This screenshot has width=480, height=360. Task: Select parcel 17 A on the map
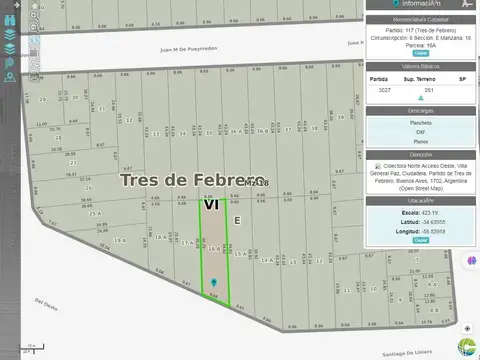click(187, 243)
